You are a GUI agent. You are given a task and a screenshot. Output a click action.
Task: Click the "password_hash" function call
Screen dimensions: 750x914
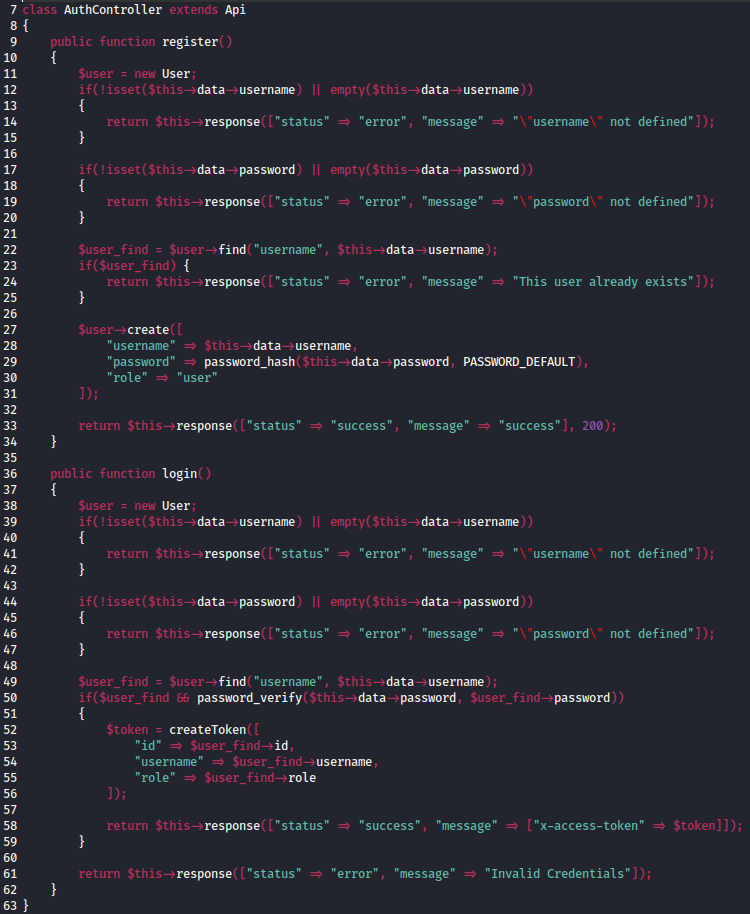tap(249, 361)
